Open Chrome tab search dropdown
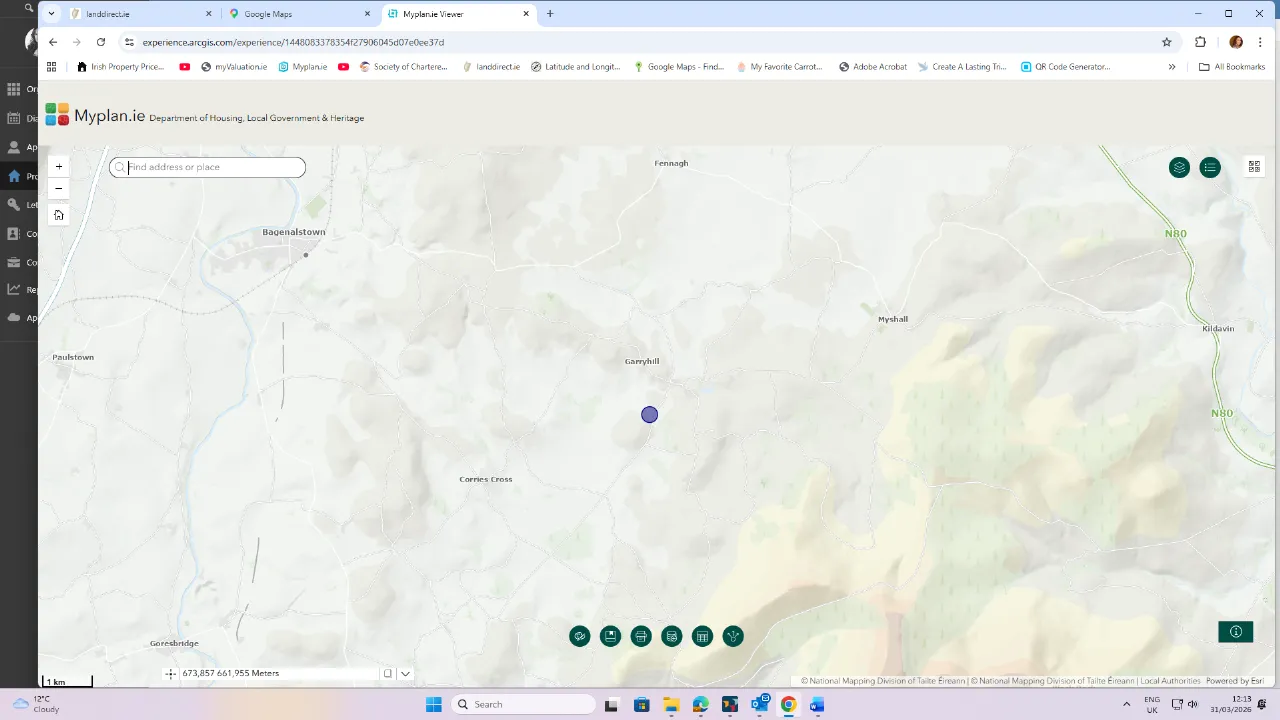This screenshot has height=720, width=1280. [x=52, y=14]
